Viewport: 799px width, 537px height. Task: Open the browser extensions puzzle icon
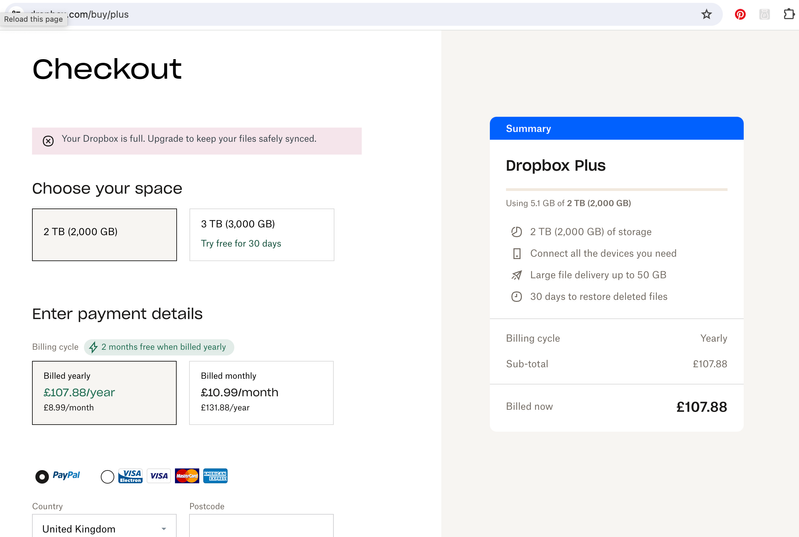pyautogui.click(x=789, y=14)
